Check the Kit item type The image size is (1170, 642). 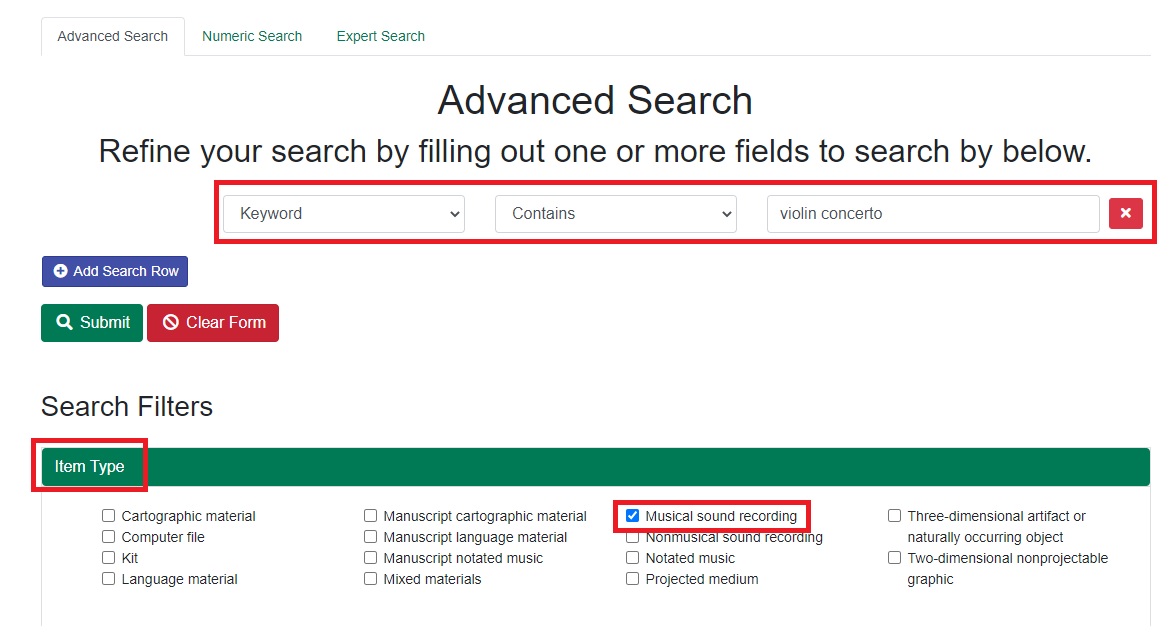click(107, 557)
